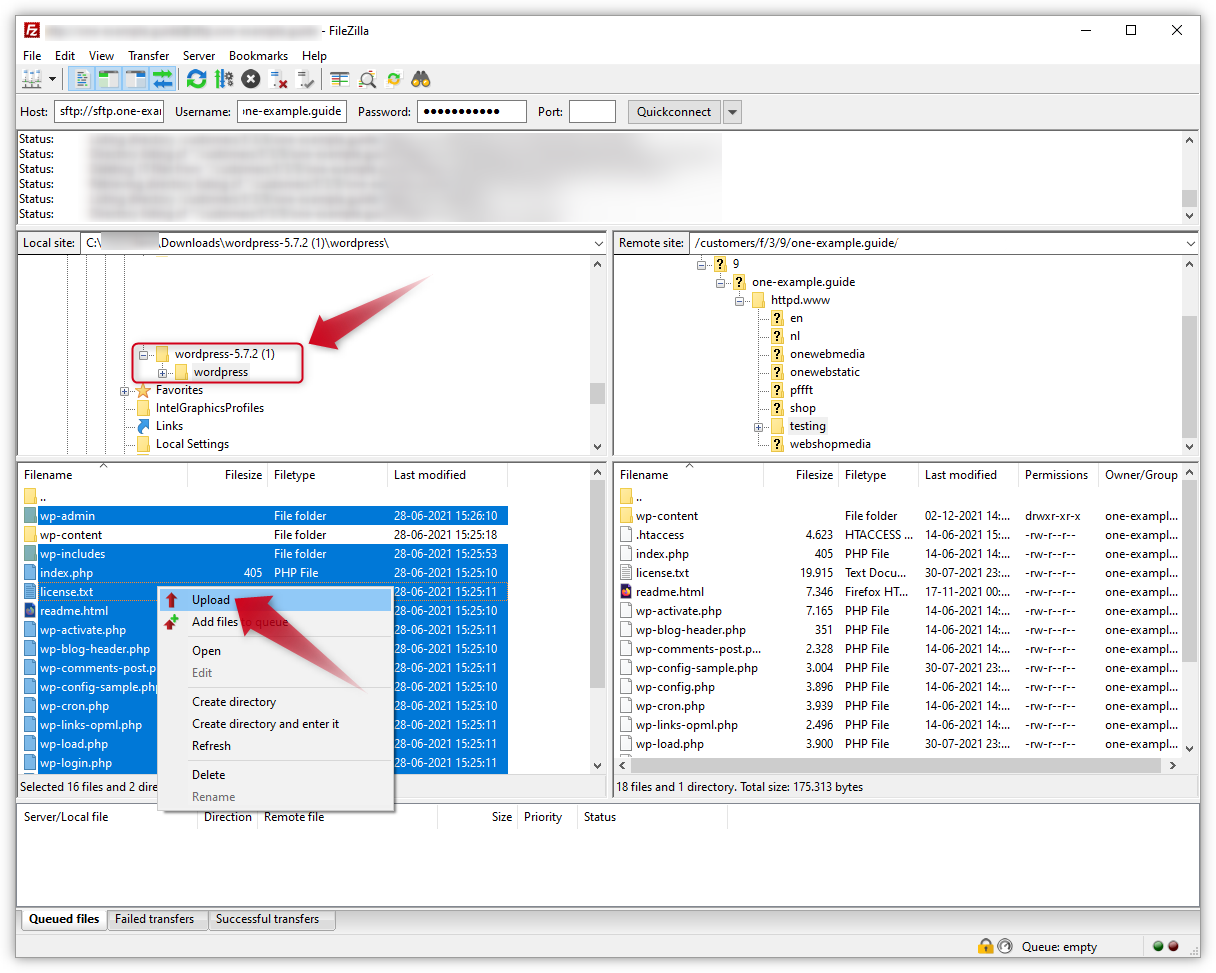Cancel the current operation
Viewport: 1216px width, 973px height.
pos(250,79)
